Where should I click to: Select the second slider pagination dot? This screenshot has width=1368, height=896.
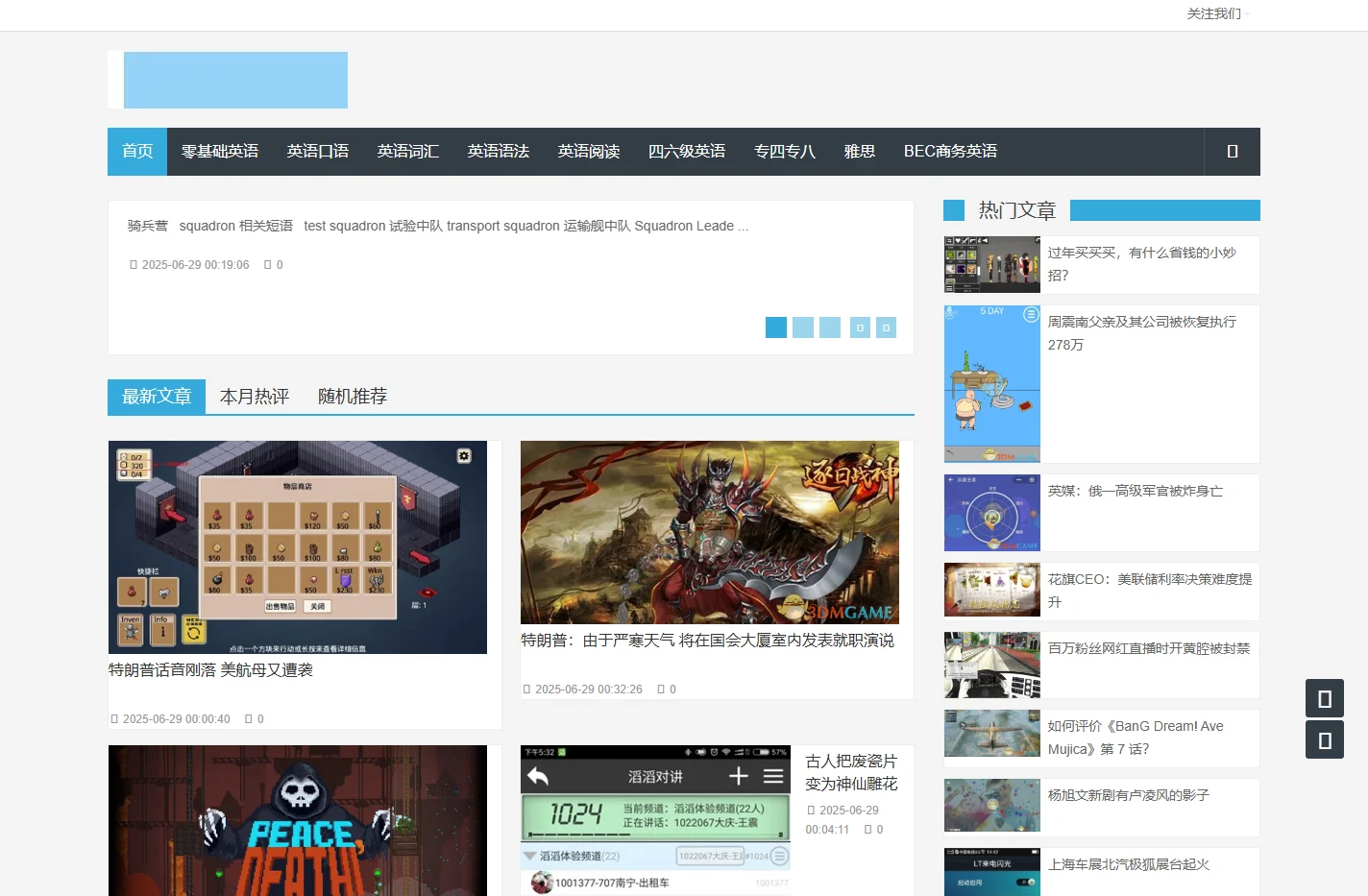pyautogui.click(x=803, y=327)
